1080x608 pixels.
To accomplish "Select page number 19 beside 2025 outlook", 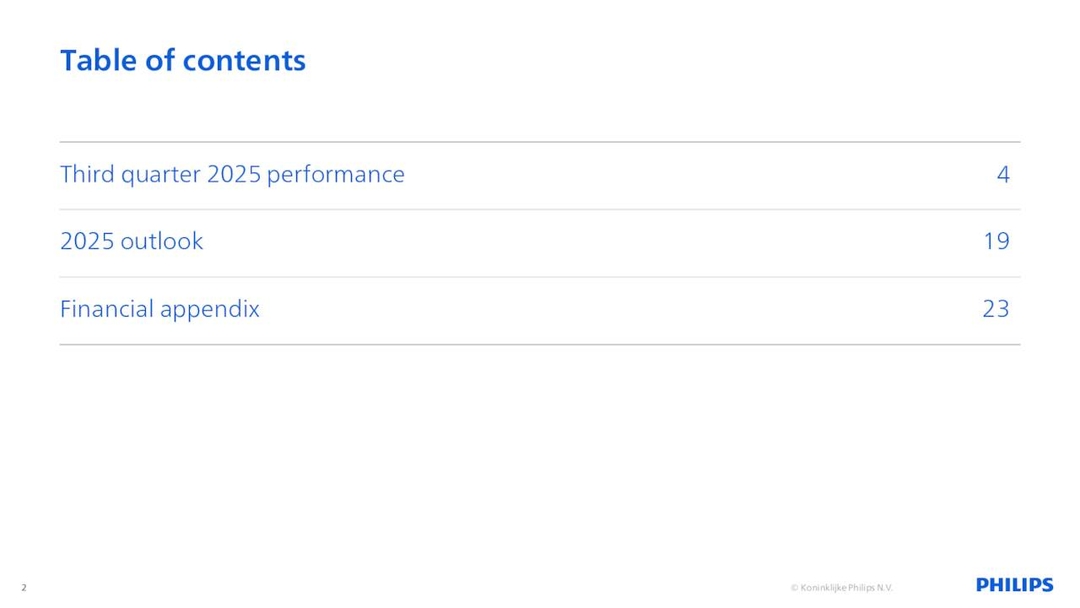I will [996, 242].
